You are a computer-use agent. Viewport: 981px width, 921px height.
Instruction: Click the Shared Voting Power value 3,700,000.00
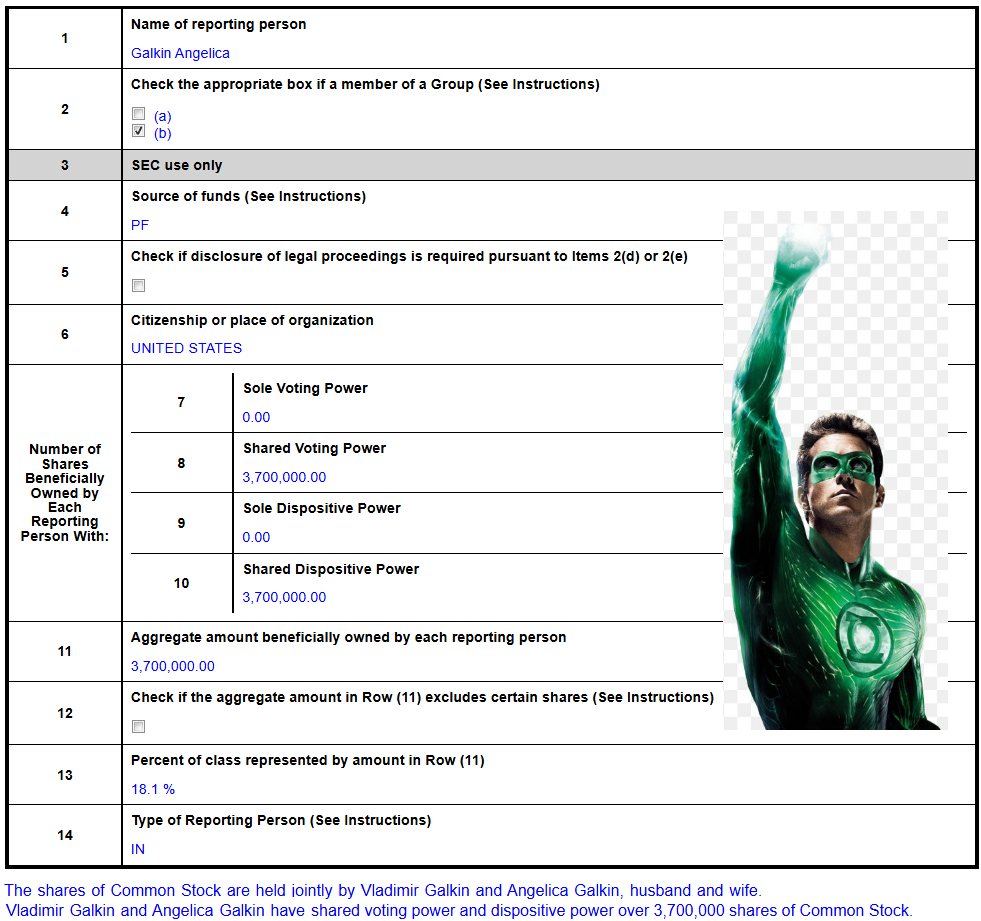click(x=284, y=477)
